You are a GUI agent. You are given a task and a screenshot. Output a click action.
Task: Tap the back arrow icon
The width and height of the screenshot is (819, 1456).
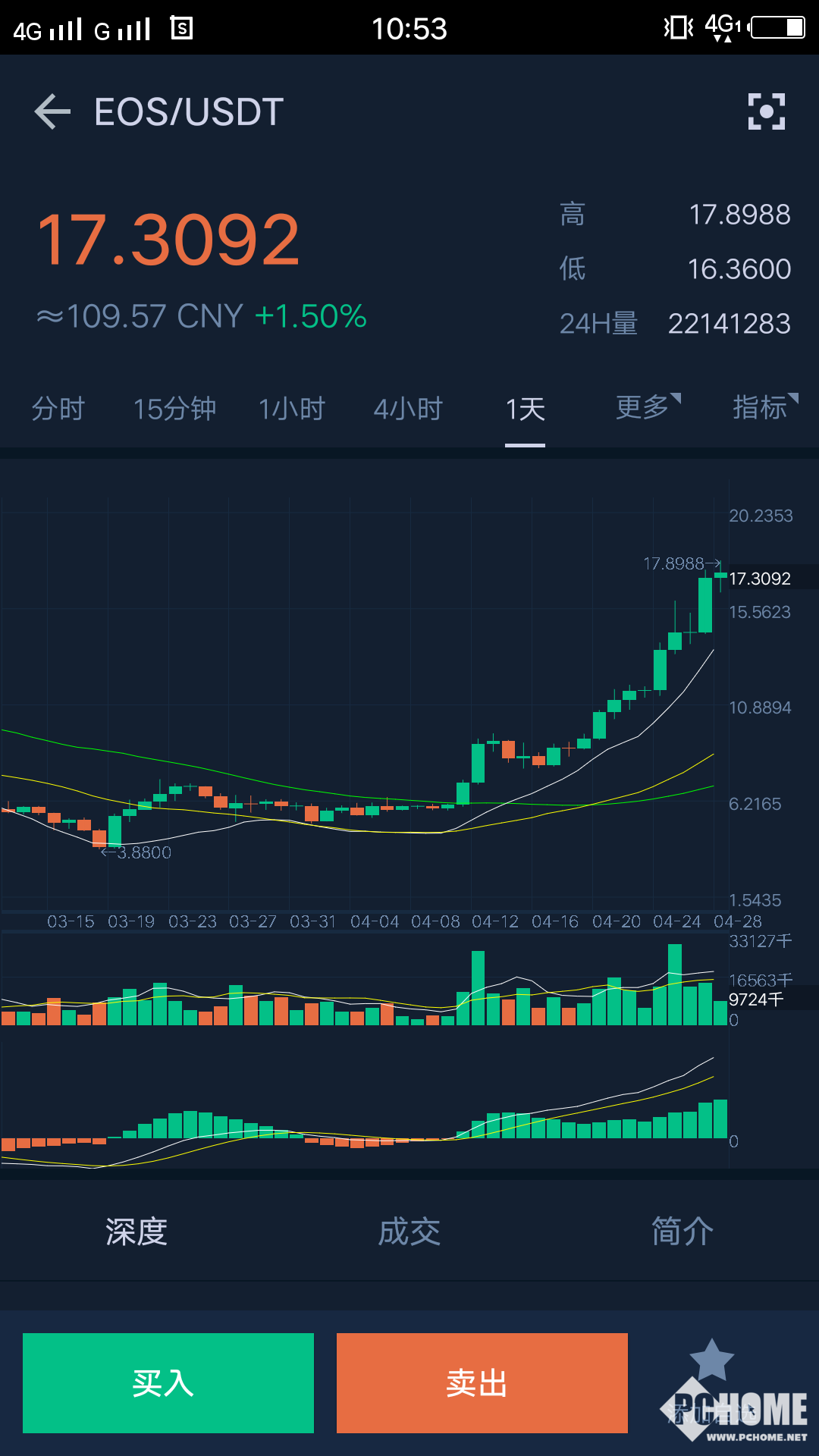click(52, 111)
